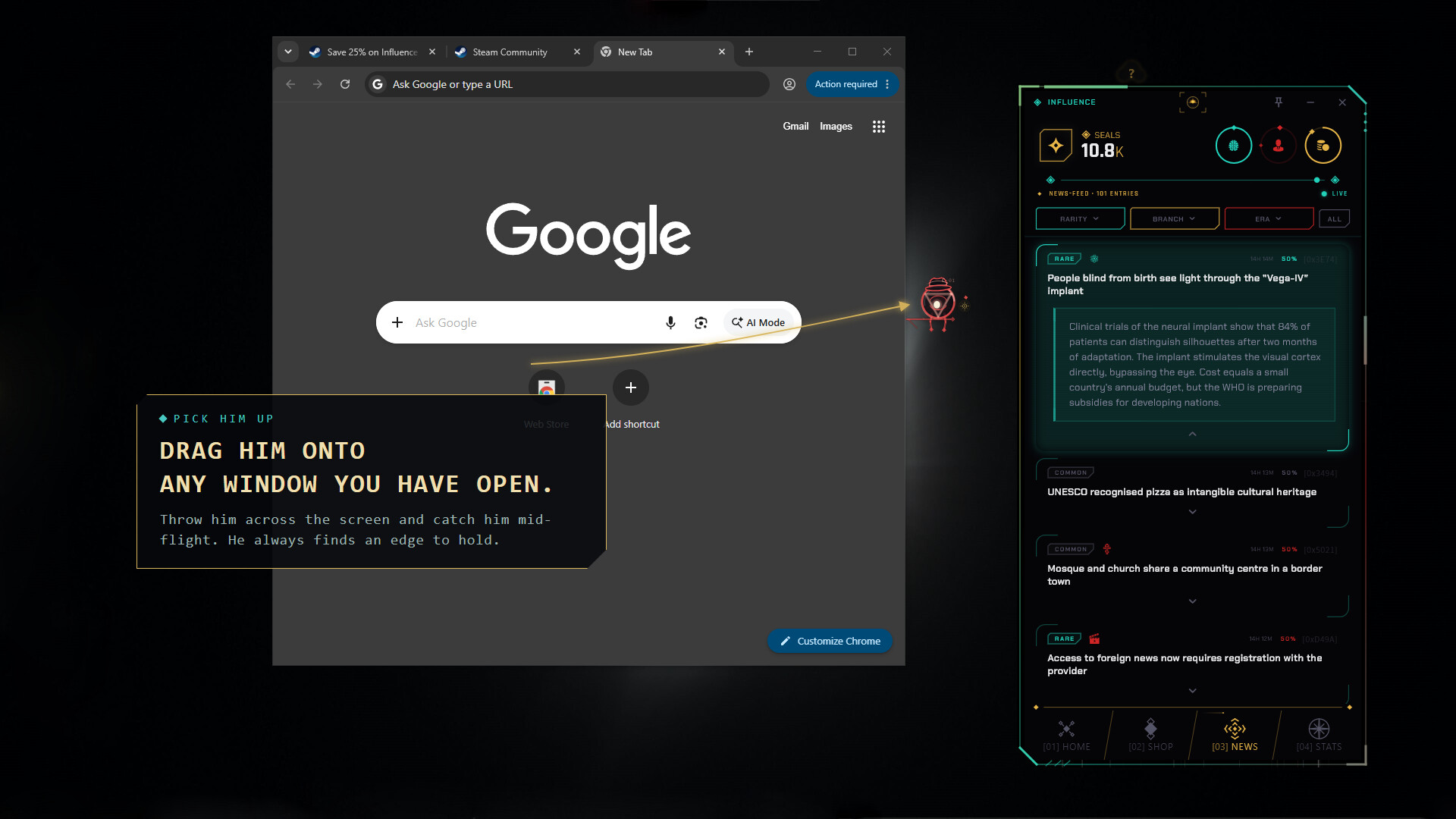Click the left diamond marker of the timeline
The image size is (1456, 819).
click(1050, 180)
